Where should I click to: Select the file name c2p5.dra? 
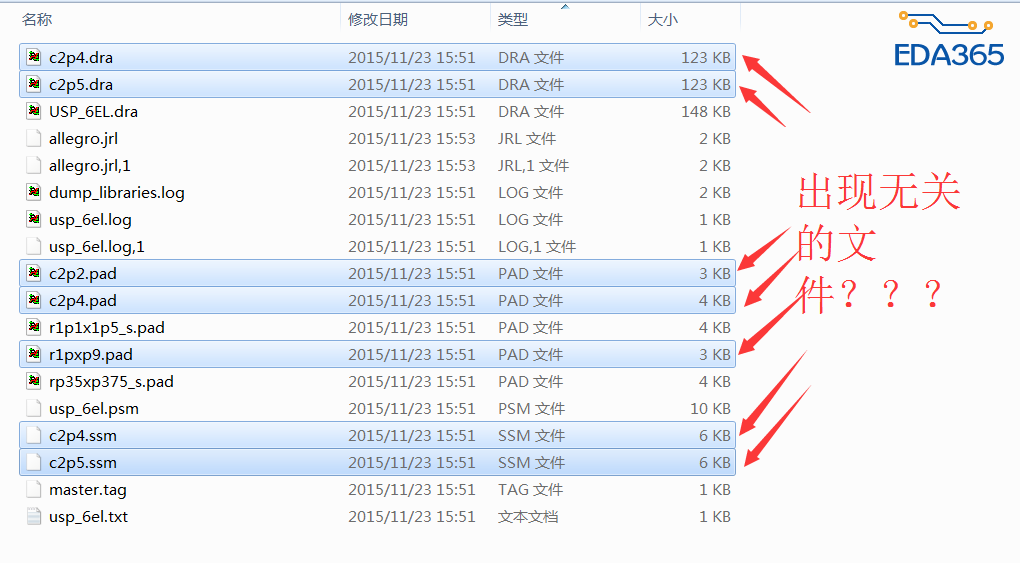click(x=81, y=85)
